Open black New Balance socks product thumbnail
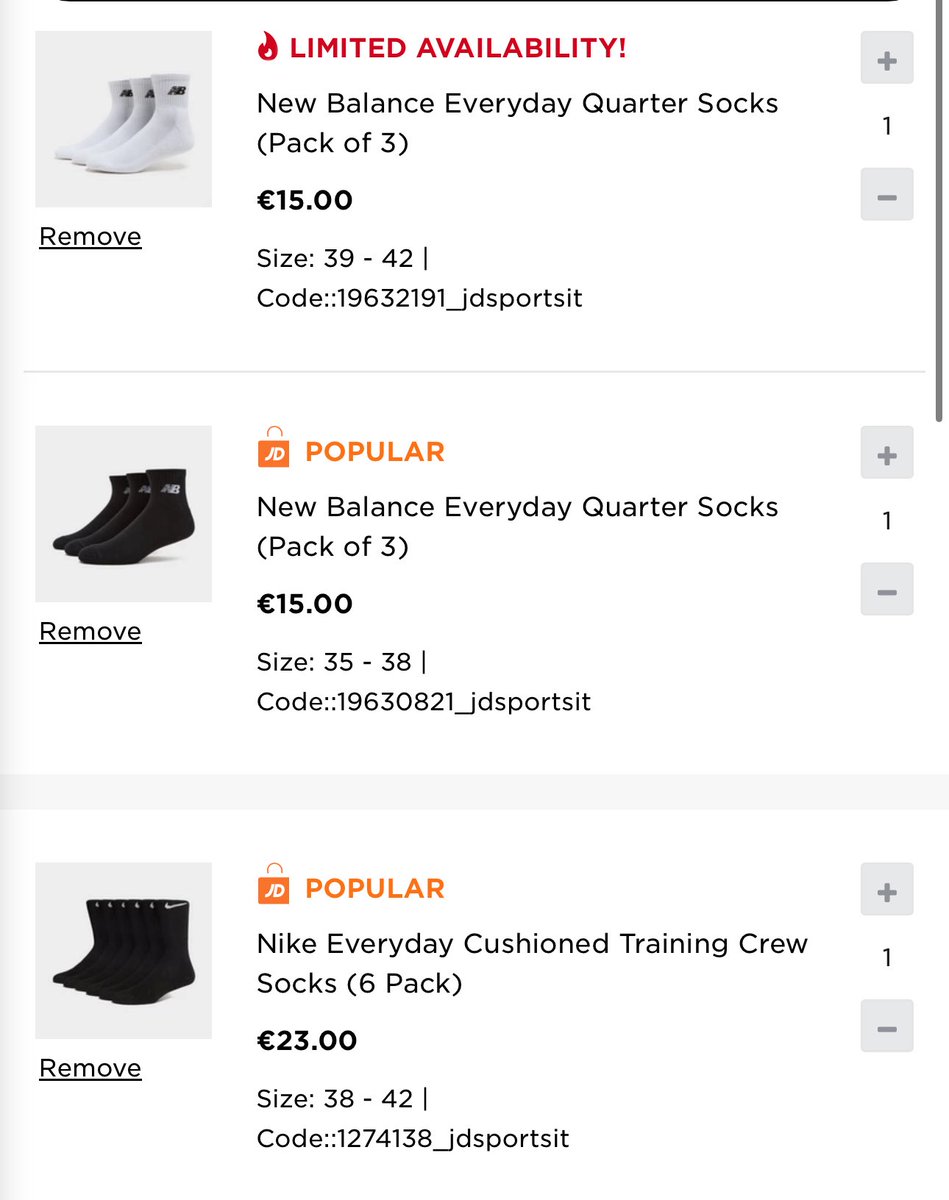949x1200 pixels. click(x=123, y=514)
